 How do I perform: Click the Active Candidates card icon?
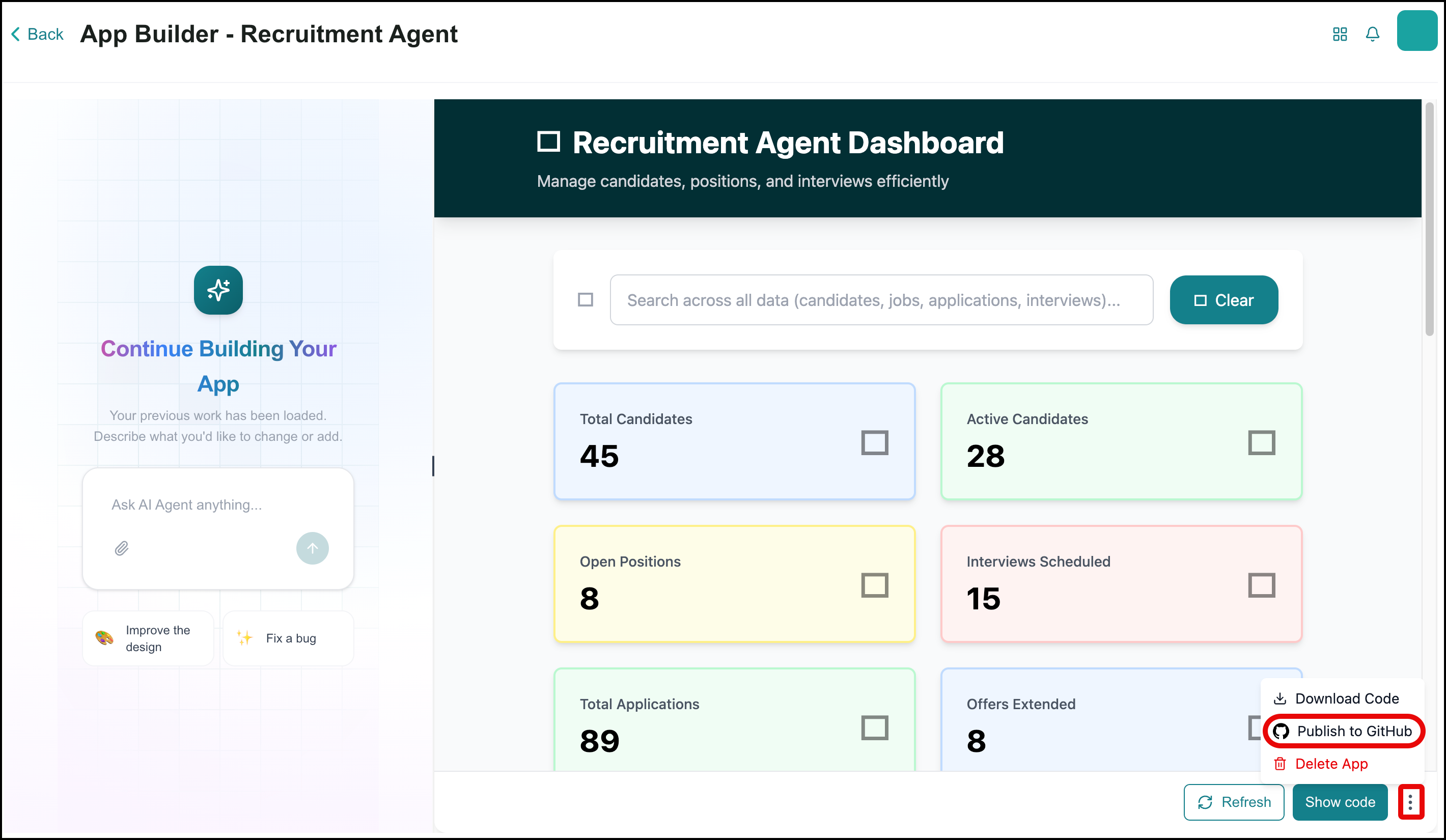tap(1261, 442)
